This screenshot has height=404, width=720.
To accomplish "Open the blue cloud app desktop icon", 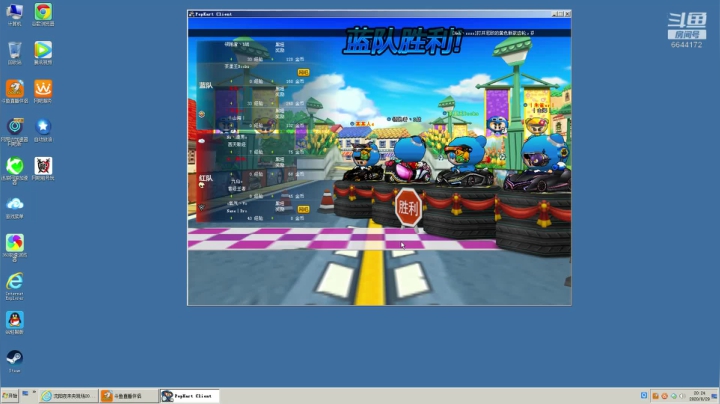I will 15,207.
